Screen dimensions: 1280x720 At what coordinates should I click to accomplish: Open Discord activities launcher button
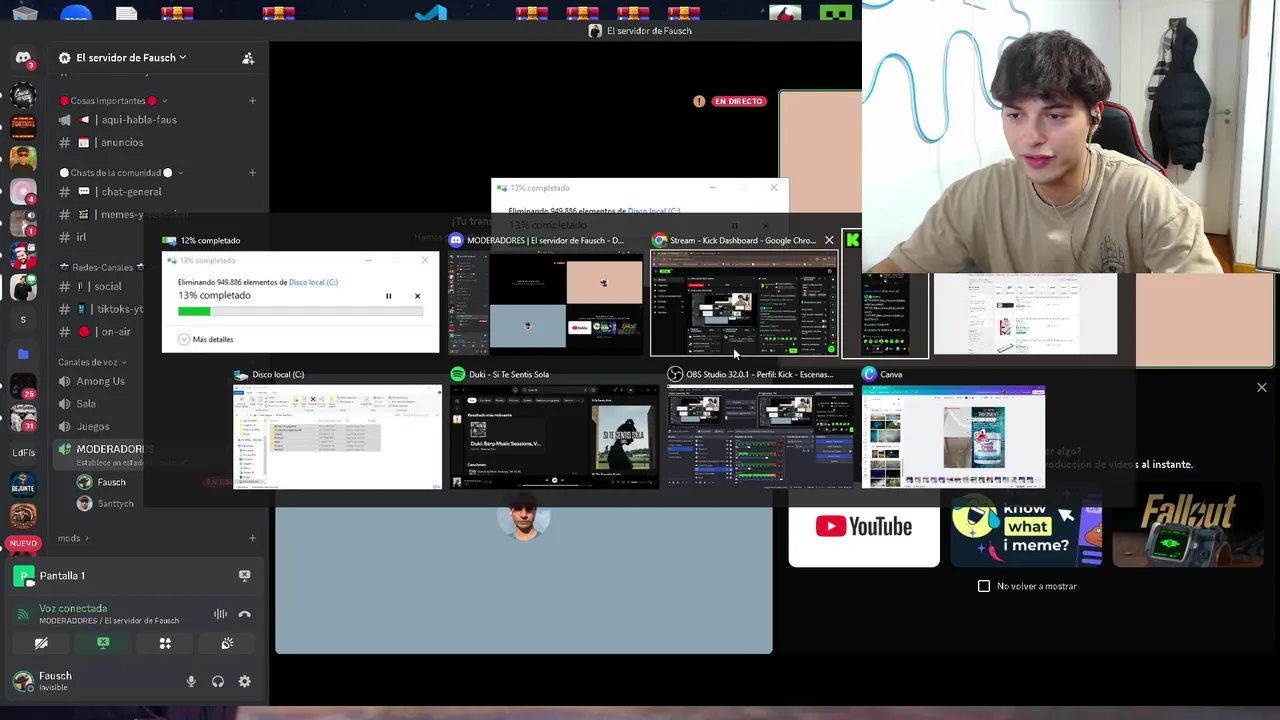click(165, 643)
